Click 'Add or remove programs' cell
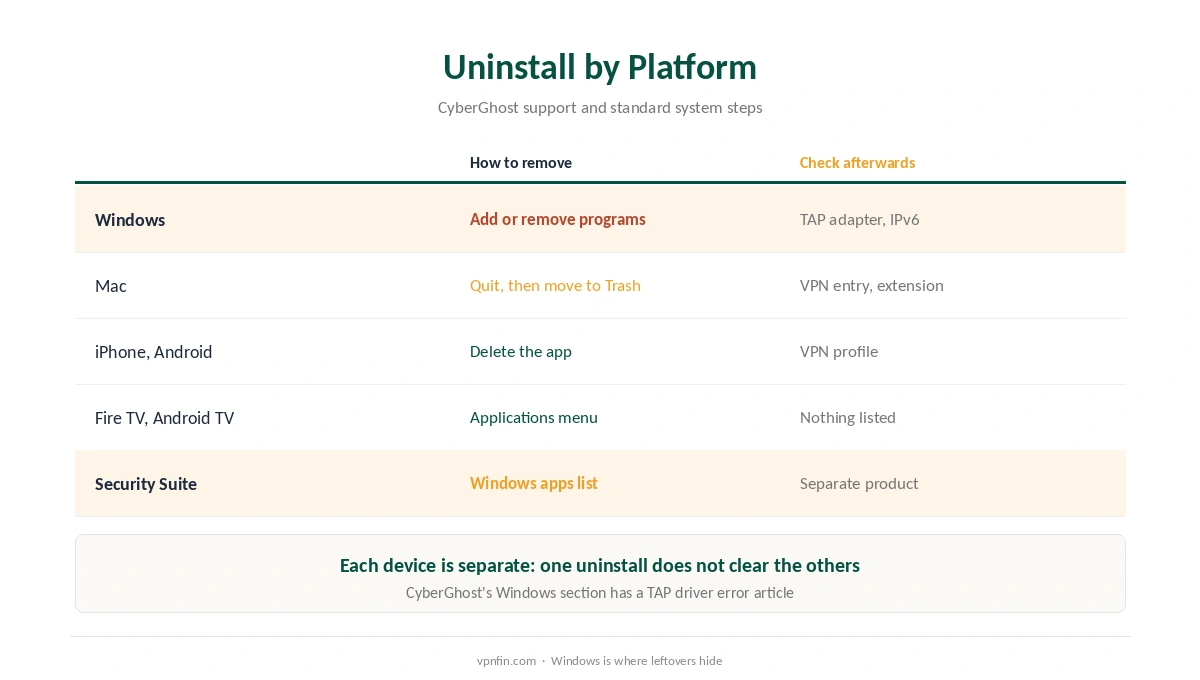The height and width of the screenshot is (680, 1200). tap(558, 219)
